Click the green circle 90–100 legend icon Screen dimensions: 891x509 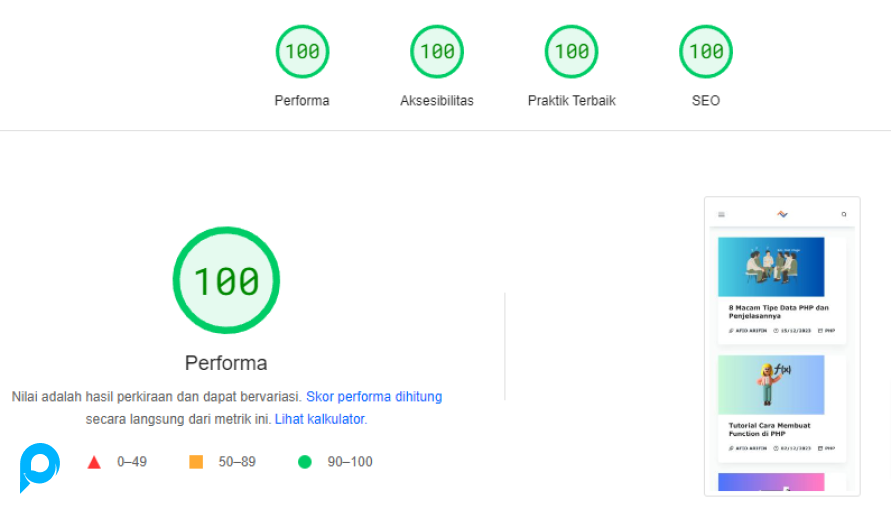305,462
